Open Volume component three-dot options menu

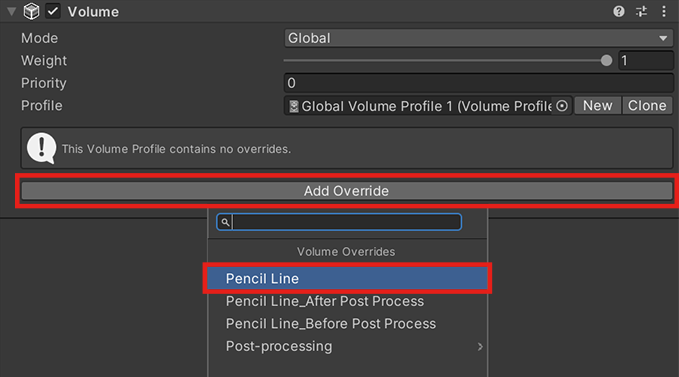664,11
